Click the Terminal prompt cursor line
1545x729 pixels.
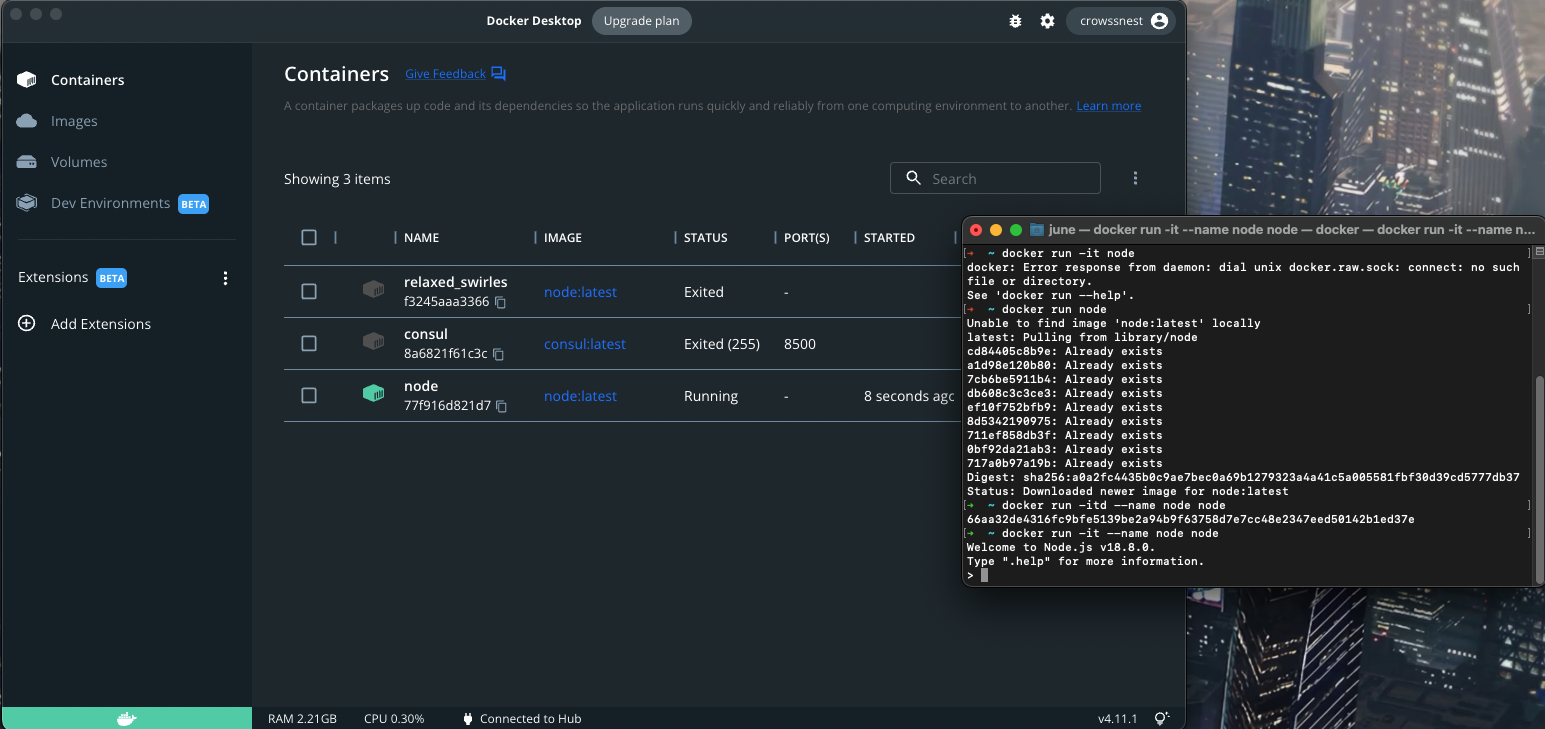pyautogui.click(x=1248, y=575)
